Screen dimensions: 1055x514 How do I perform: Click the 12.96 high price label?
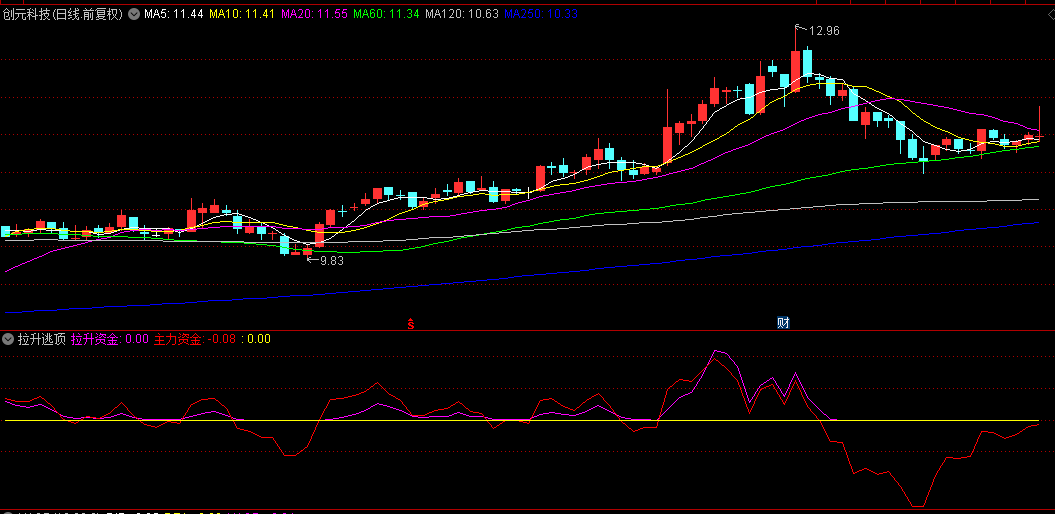pos(824,30)
